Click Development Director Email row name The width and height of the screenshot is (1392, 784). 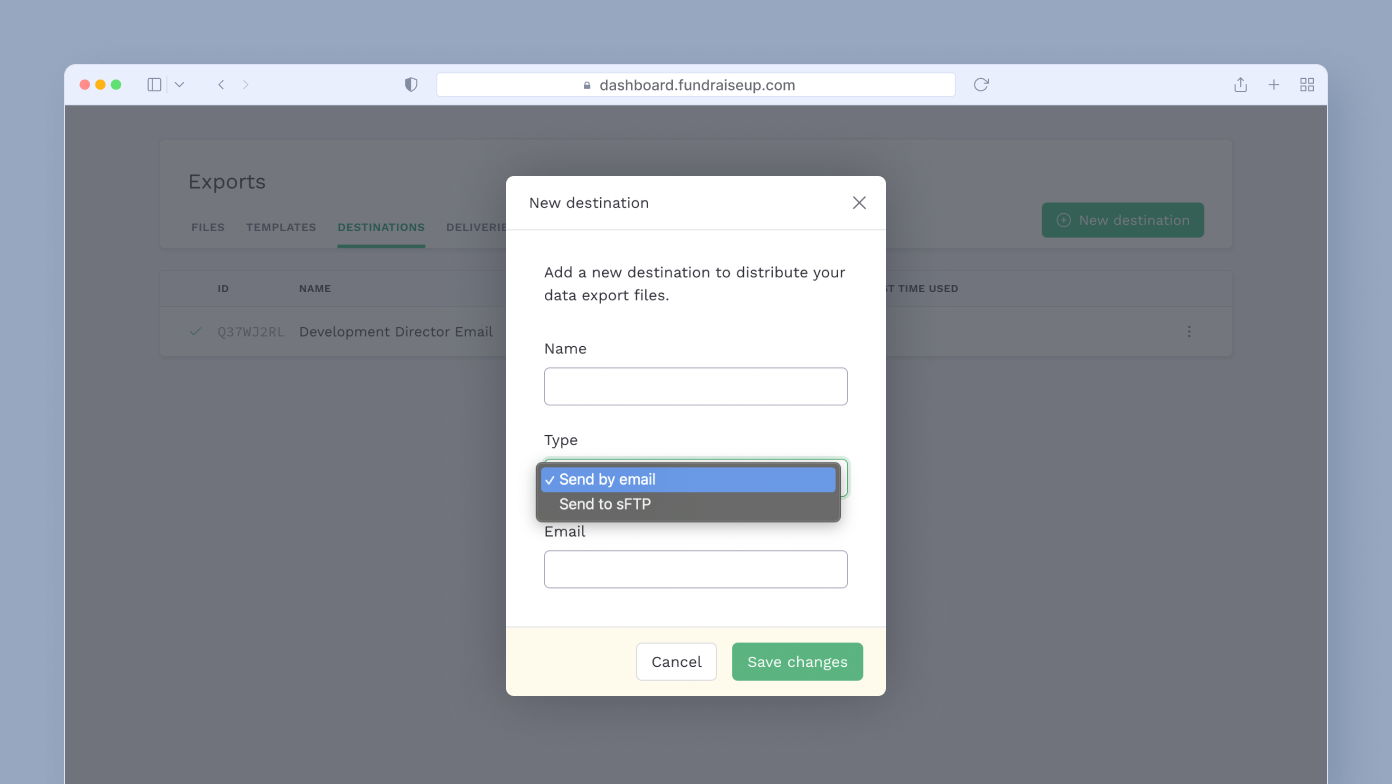click(396, 332)
